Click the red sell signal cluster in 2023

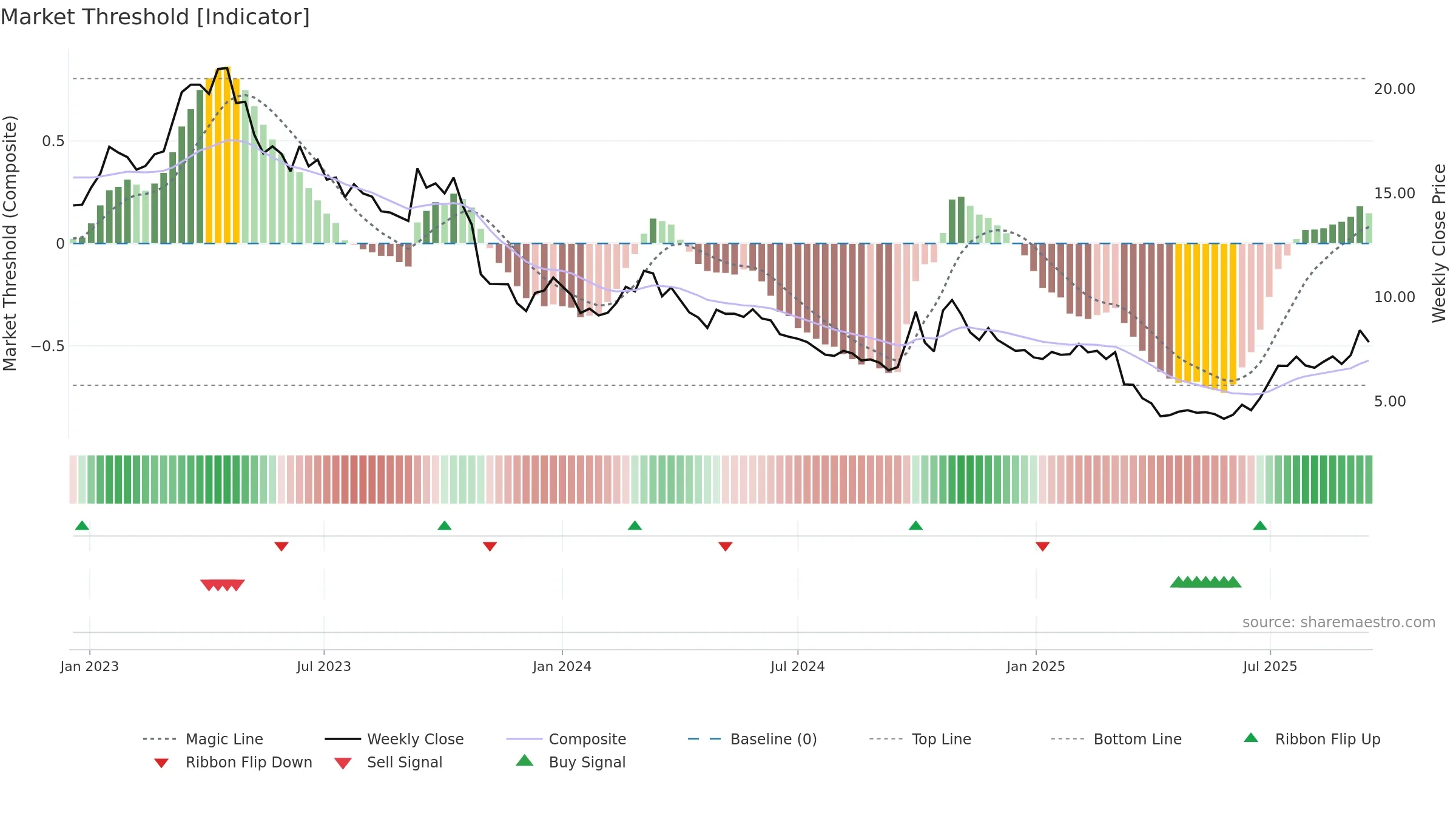coord(223,585)
